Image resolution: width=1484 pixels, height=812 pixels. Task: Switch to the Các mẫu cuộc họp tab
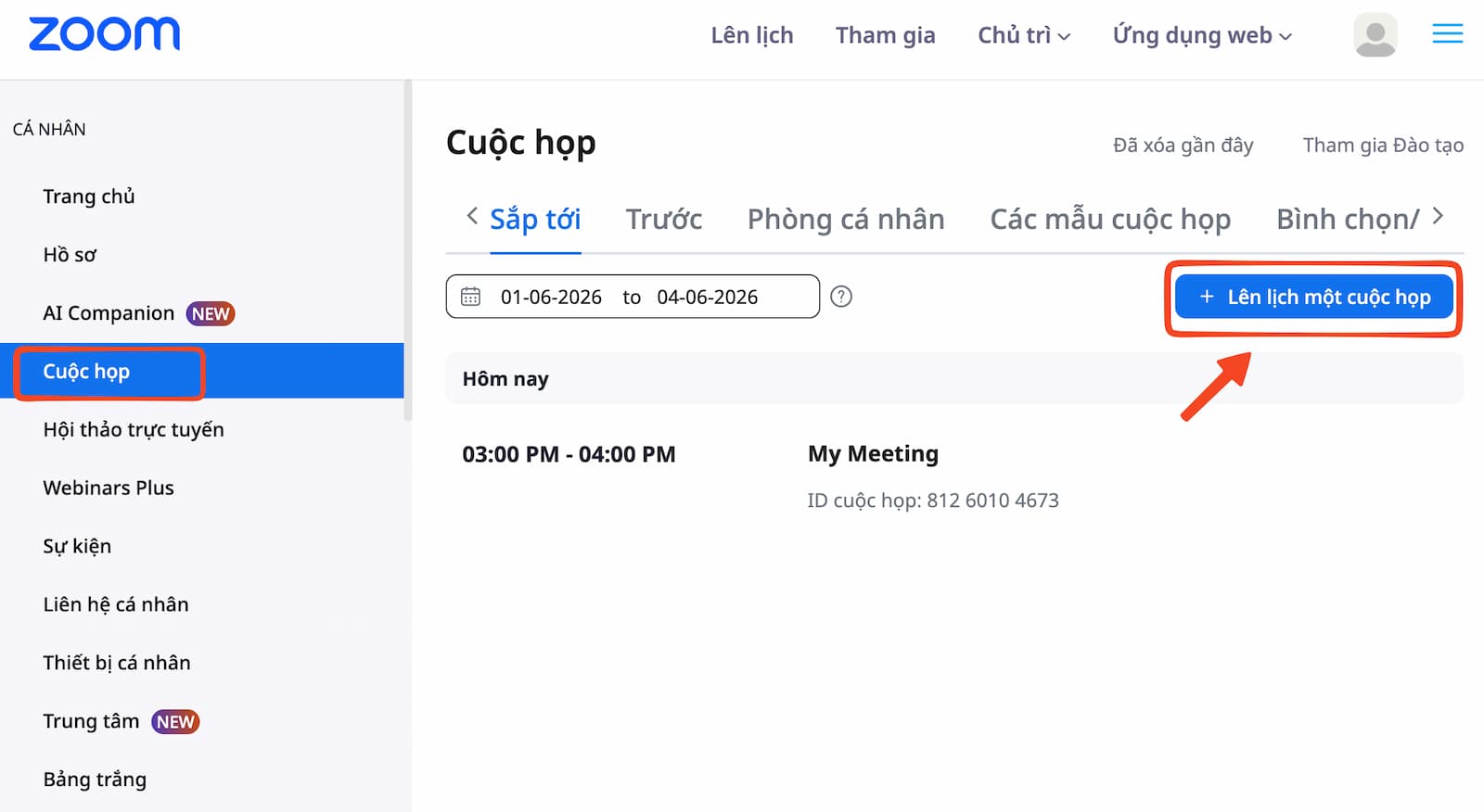(x=1110, y=220)
